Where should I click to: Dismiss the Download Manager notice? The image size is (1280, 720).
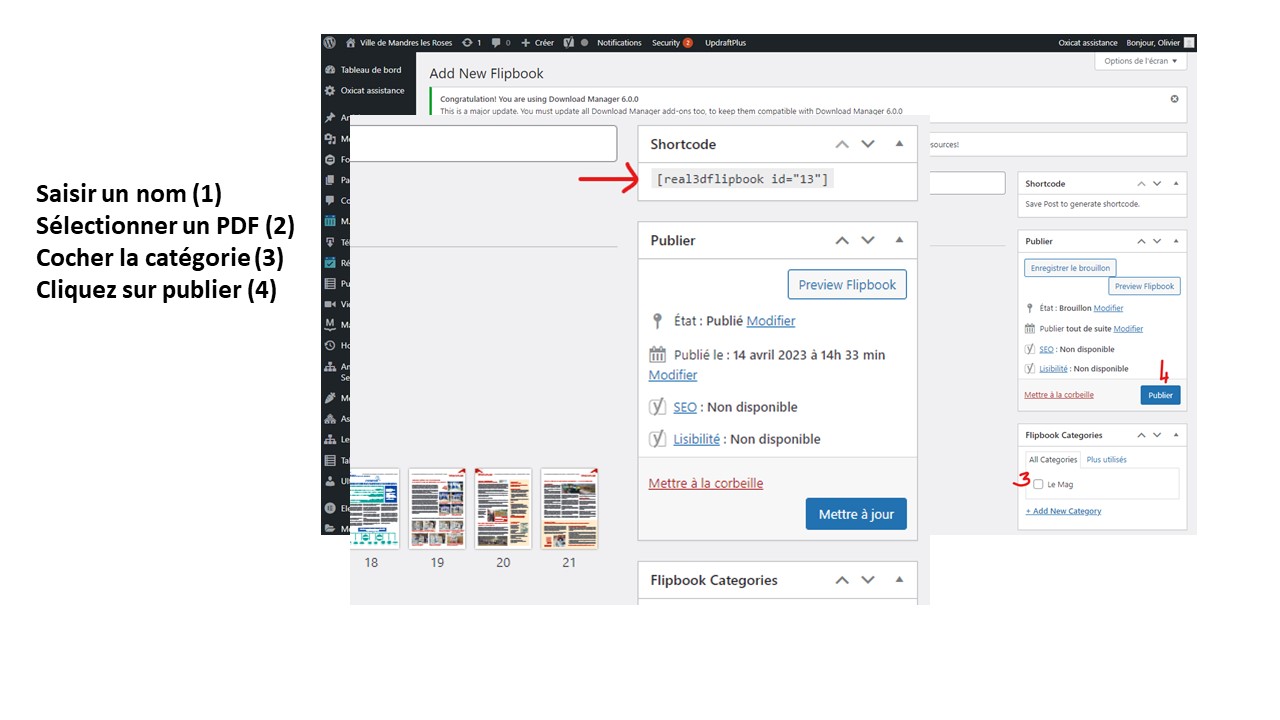tap(1174, 99)
